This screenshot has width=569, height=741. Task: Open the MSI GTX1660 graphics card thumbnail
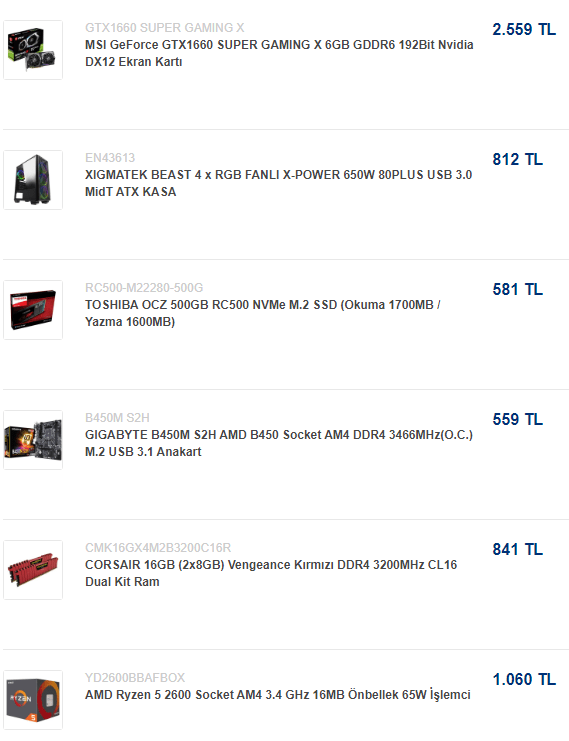(33, 50)
